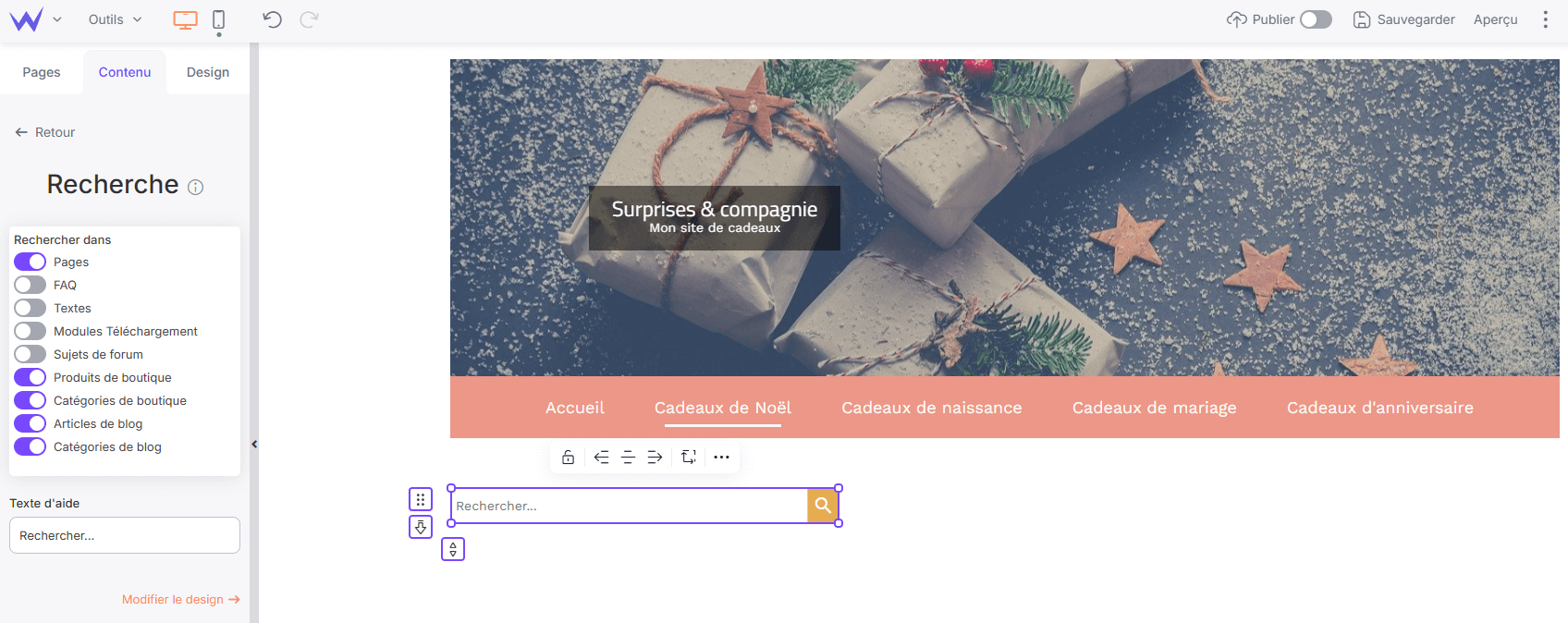Switch to mobile preview mode
The height and width of the screenshot is (623, 1568).
point(218,19)
